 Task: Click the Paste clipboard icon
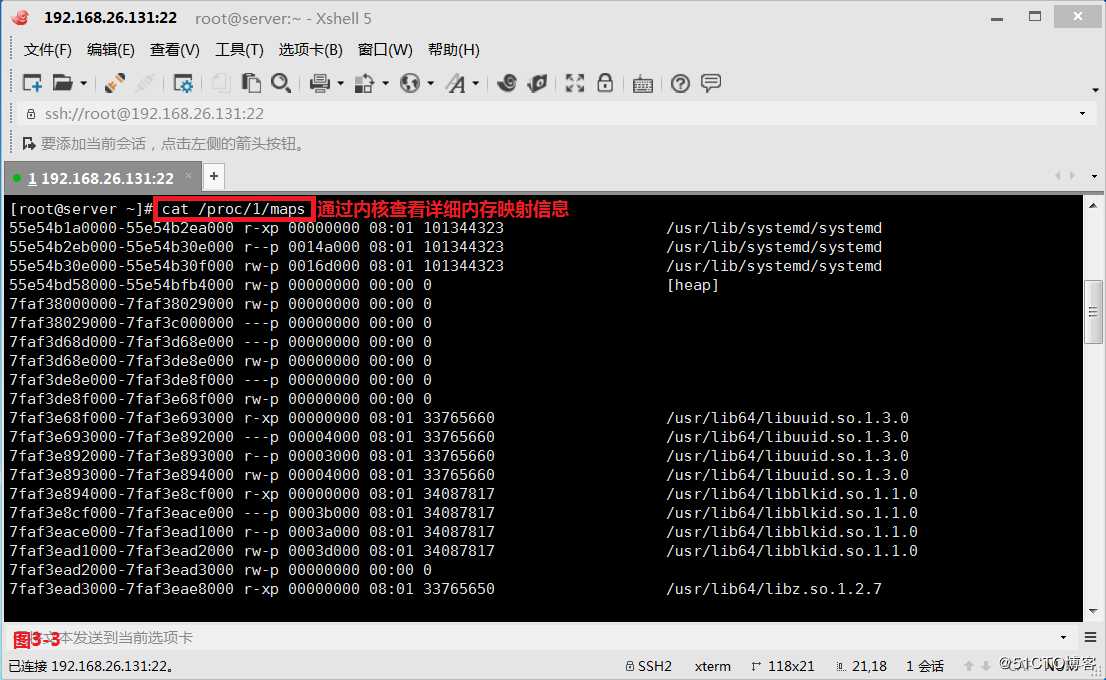250,83
